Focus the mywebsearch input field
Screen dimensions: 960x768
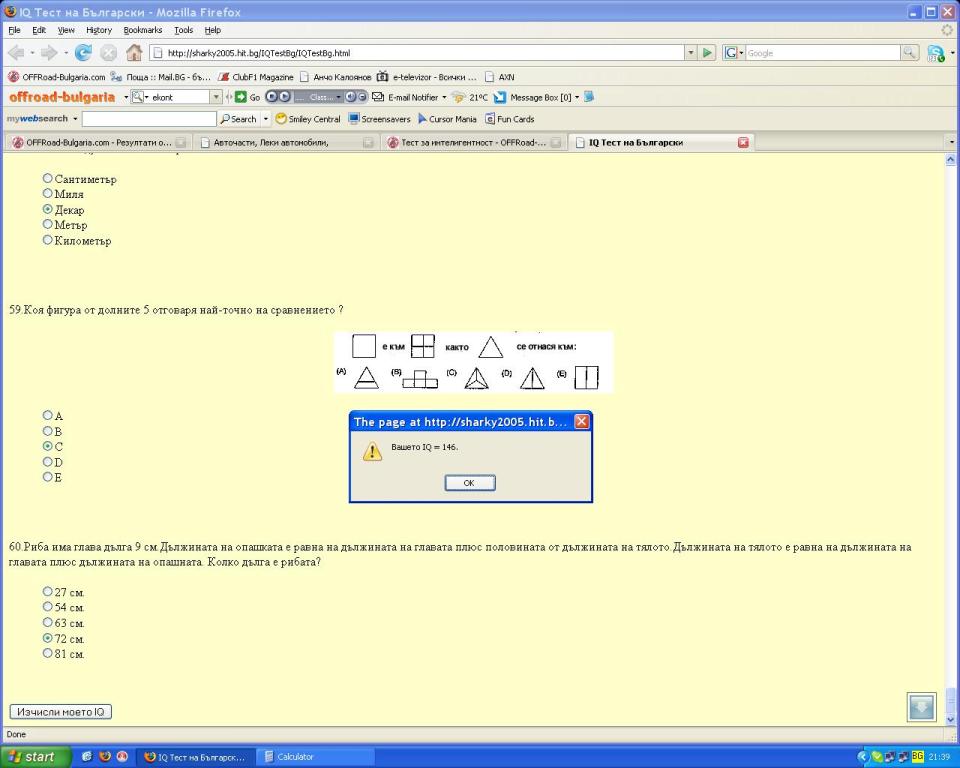[149, 119]
